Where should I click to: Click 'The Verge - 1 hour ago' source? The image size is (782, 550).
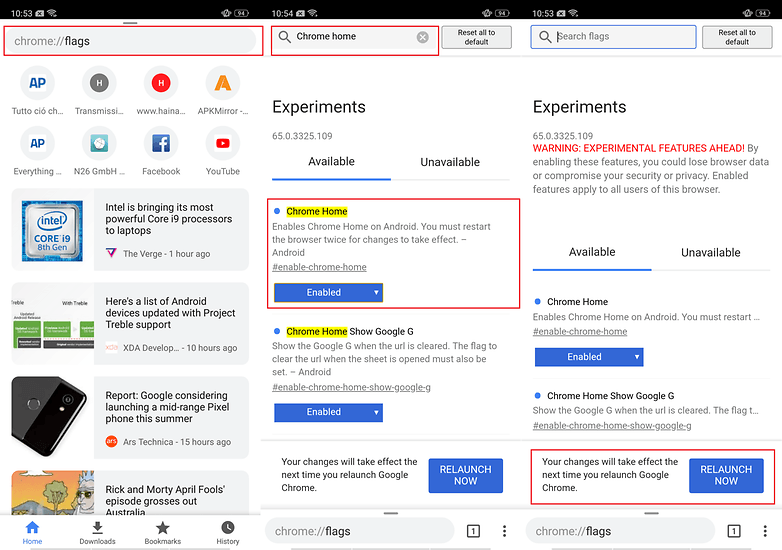[x=167, y=254]
